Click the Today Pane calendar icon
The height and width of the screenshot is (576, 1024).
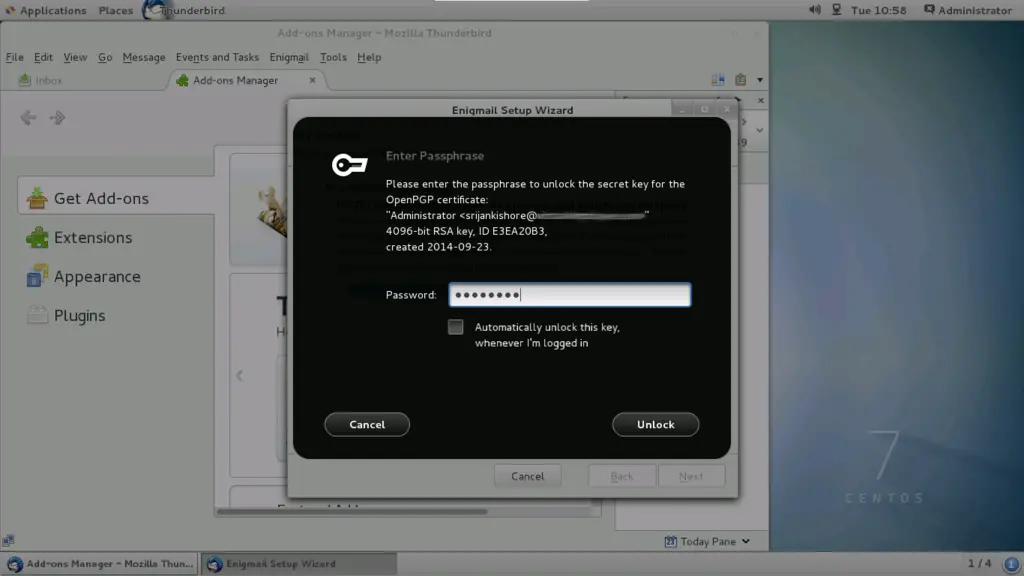(x=670, y=541)
